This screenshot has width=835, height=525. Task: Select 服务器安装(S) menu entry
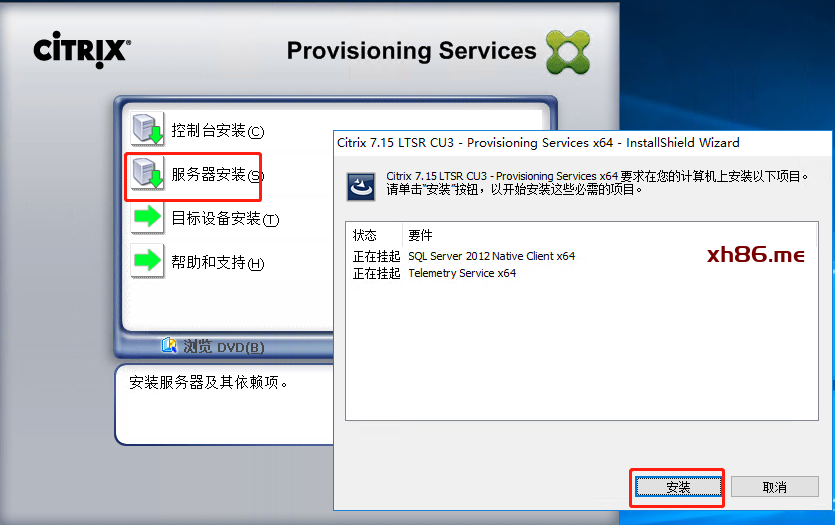pyautogui.click(x=217, y=175)
